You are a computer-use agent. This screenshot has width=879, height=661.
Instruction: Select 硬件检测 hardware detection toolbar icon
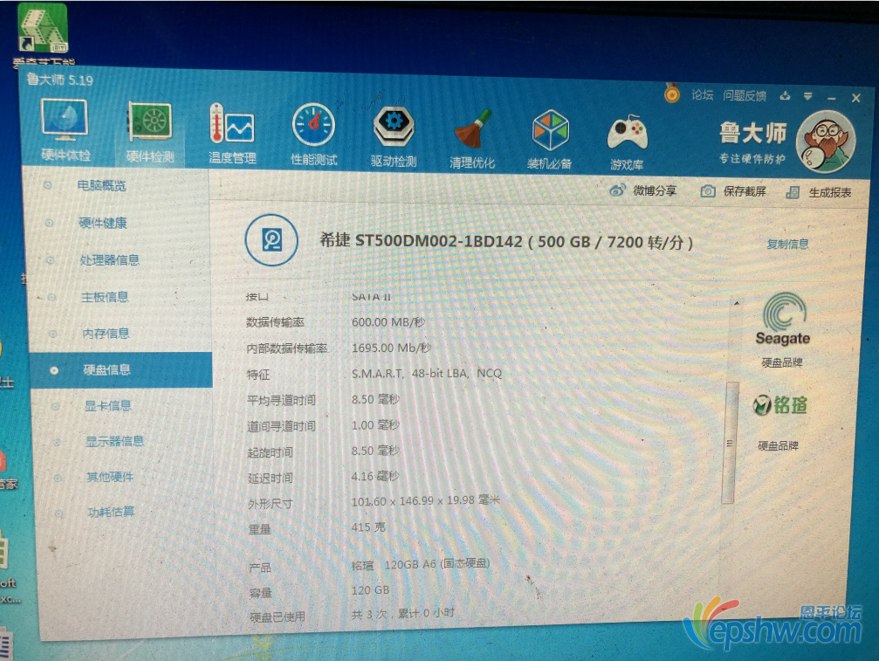pos(150,132)
